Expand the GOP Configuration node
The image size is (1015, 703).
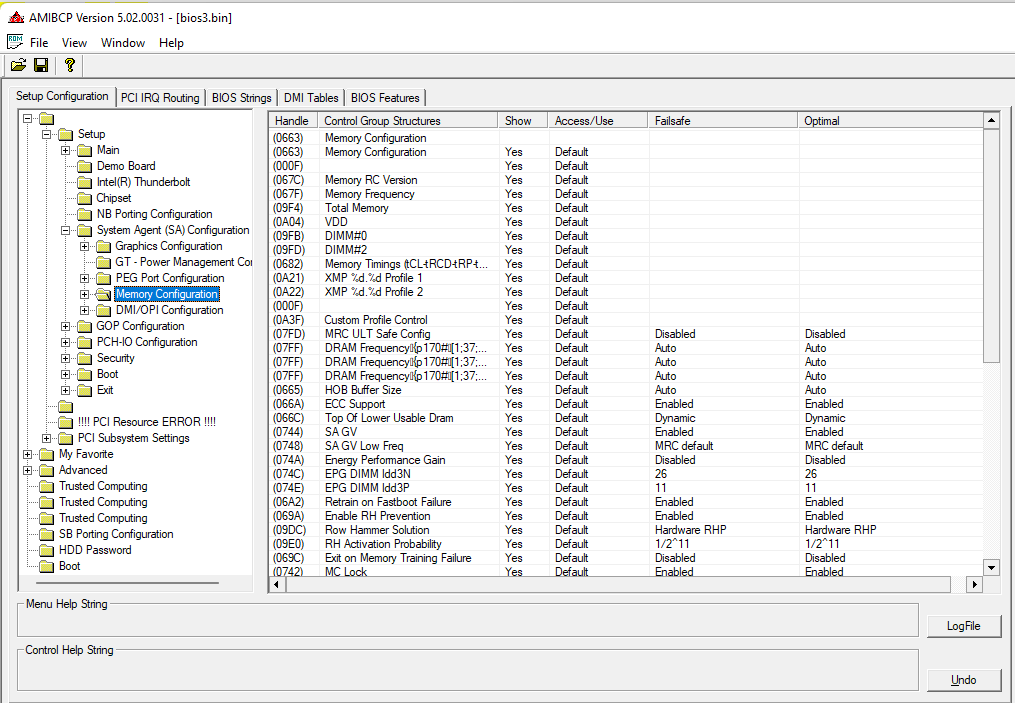coord(65,326)
